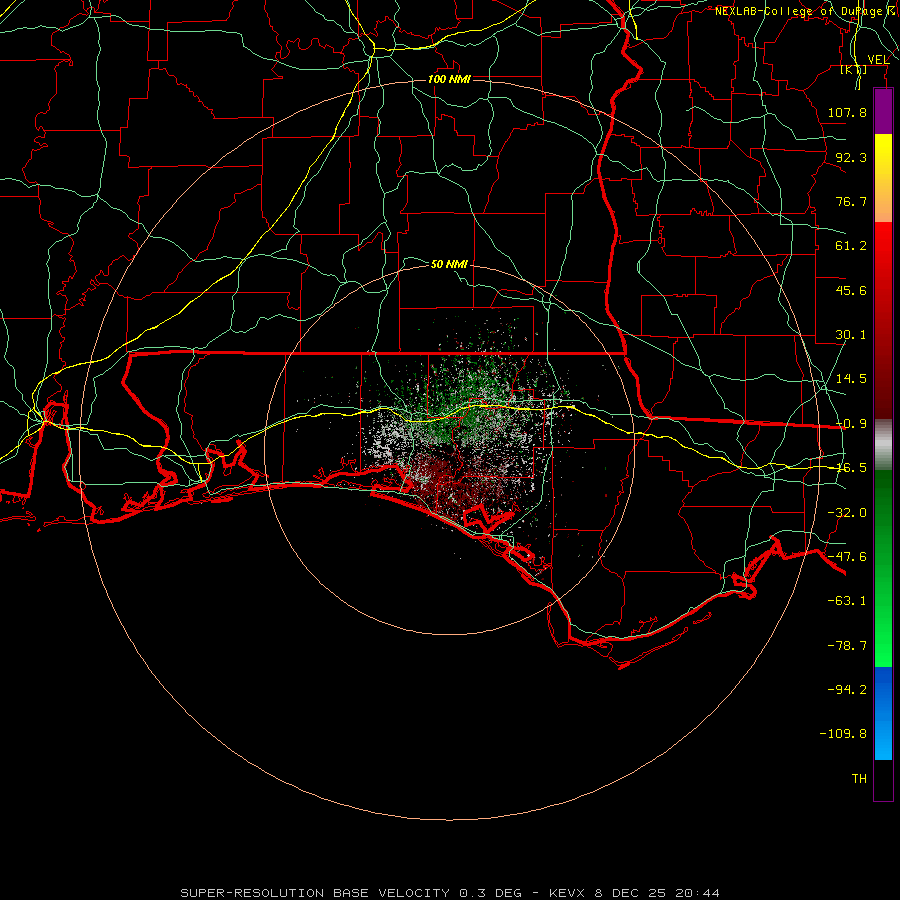Click the 100 NMI range ring label

[449, 79]
